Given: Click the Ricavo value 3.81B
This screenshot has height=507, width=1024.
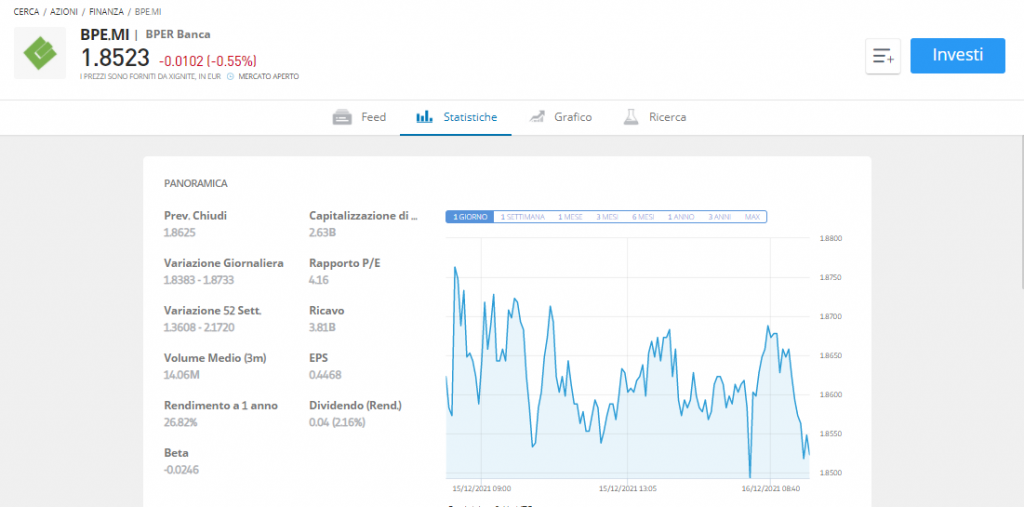Looking at the screenshot, I should [x=322, y=327].
